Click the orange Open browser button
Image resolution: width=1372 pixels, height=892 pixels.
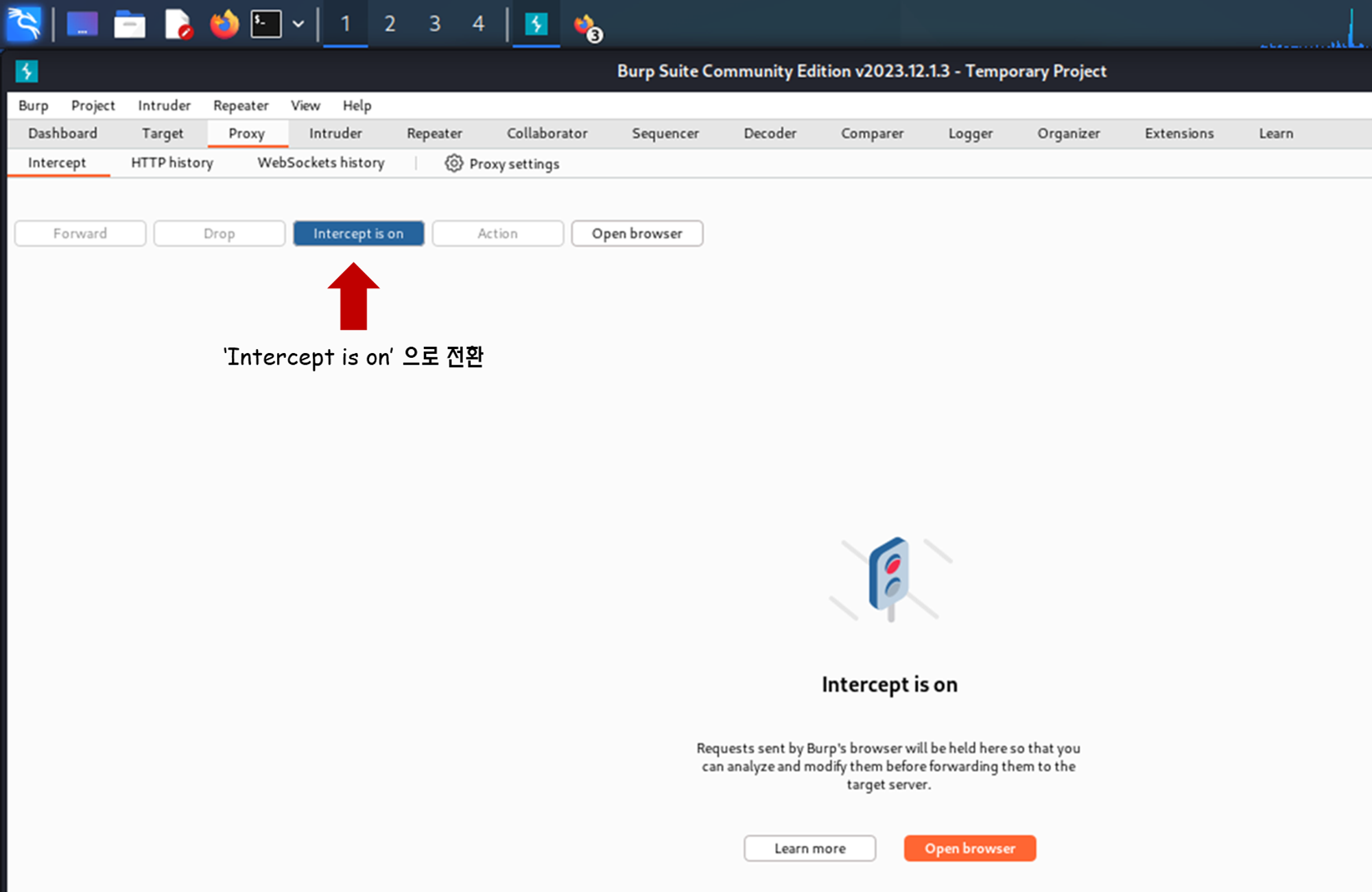tap(970, 848)
